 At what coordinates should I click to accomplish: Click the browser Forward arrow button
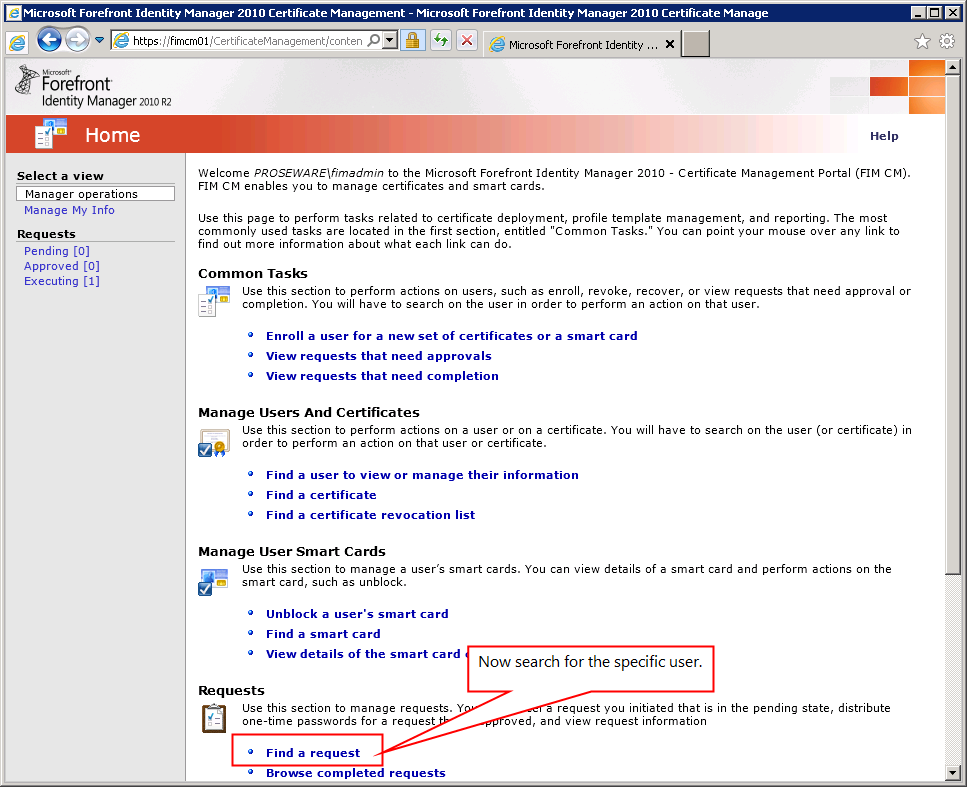tap(77, 41)
